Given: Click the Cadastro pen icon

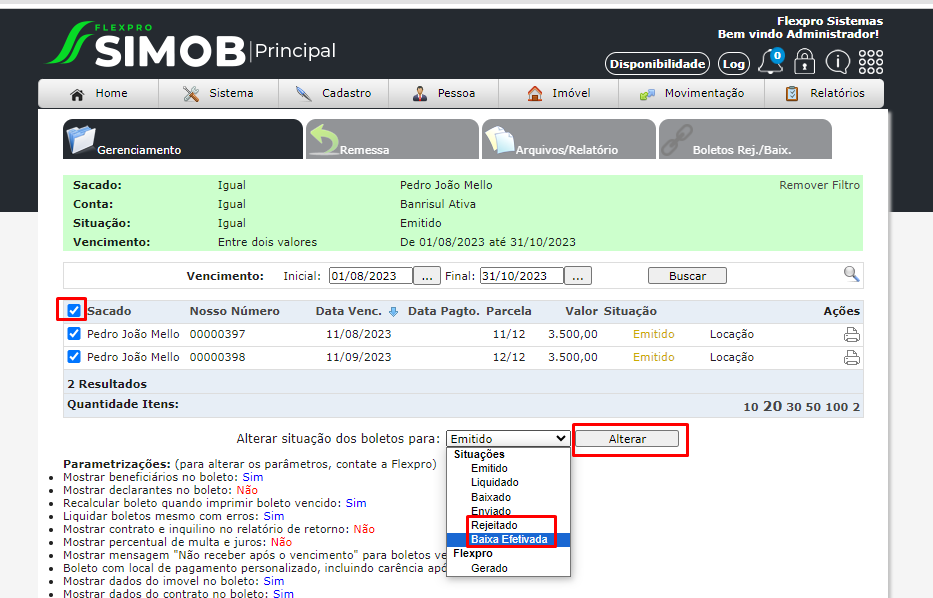Looking at the screenshot, I should pos(304,93).
